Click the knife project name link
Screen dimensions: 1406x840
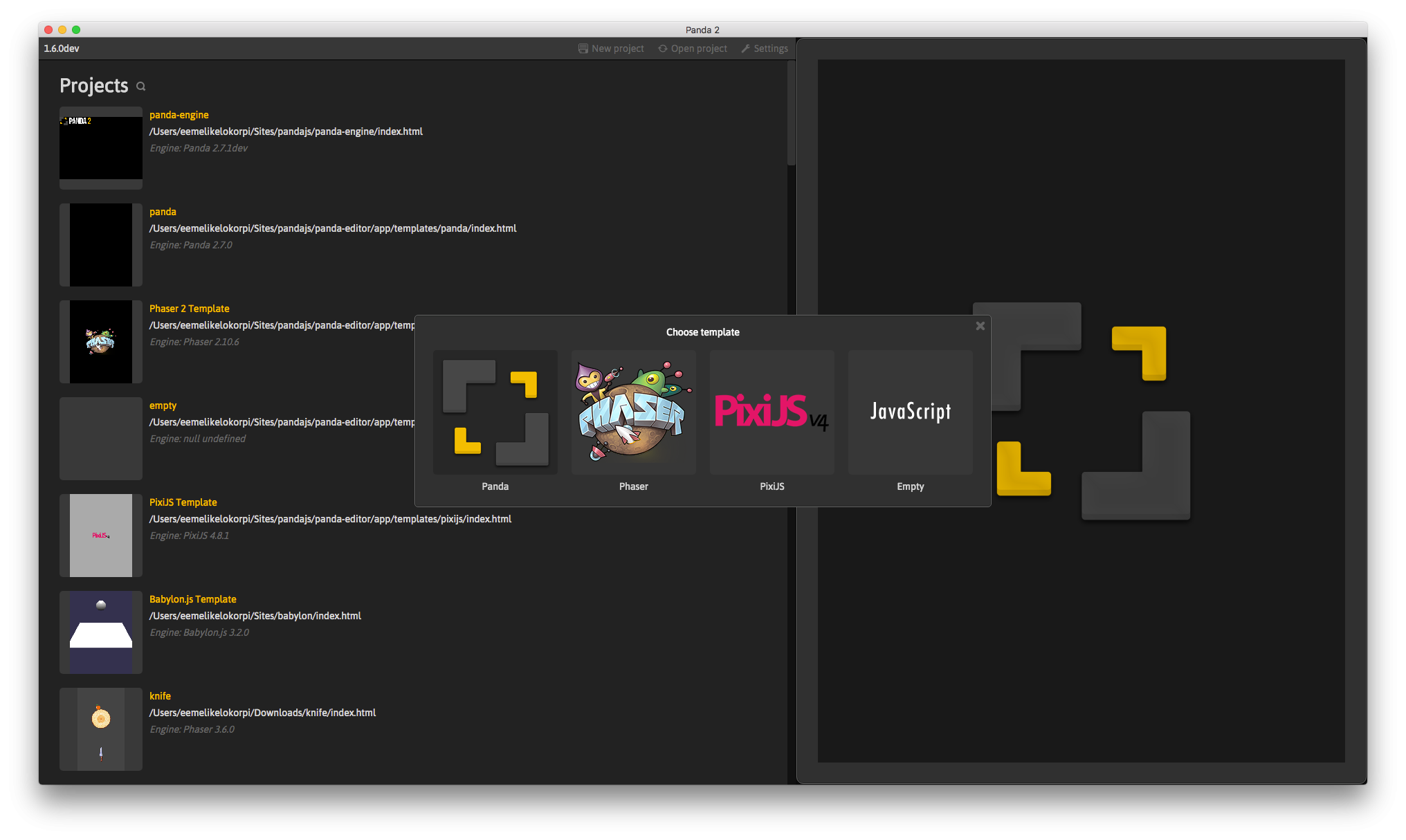[x=160, y=696]
